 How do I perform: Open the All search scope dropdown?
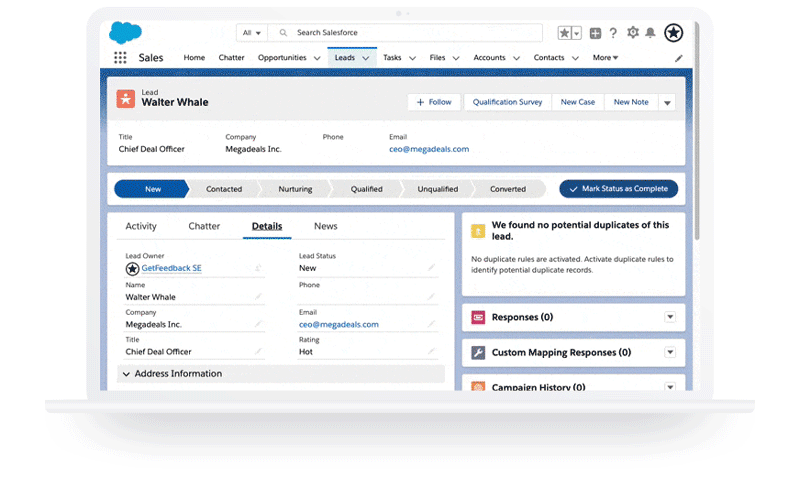pos(252,33)
